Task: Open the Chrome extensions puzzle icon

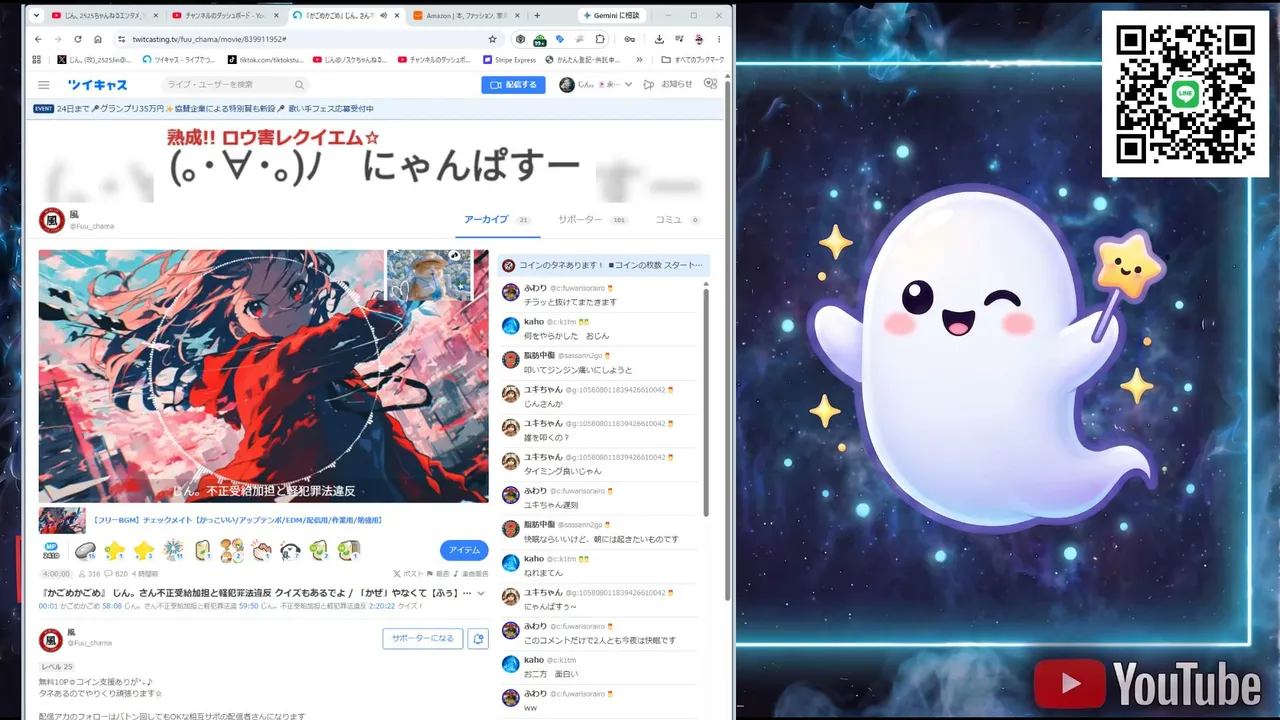Action: pyautogui.click(x=600, y=39)
